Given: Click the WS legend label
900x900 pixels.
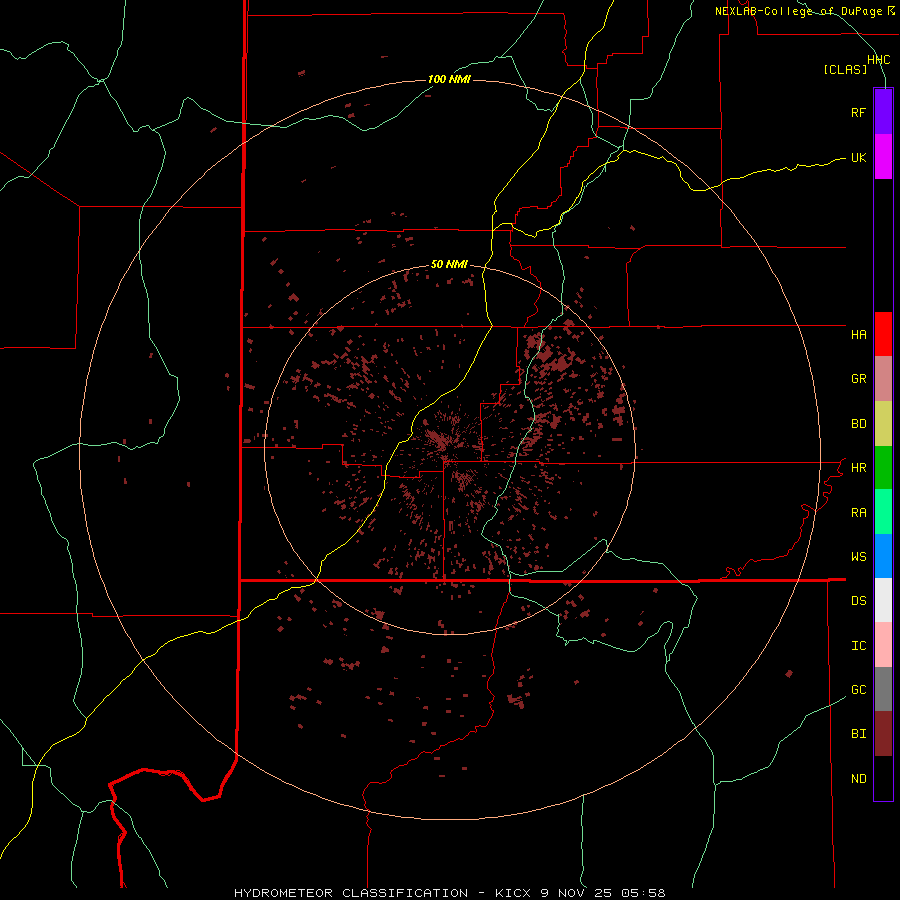Looking at the screenshot, I should coord(858,556).
